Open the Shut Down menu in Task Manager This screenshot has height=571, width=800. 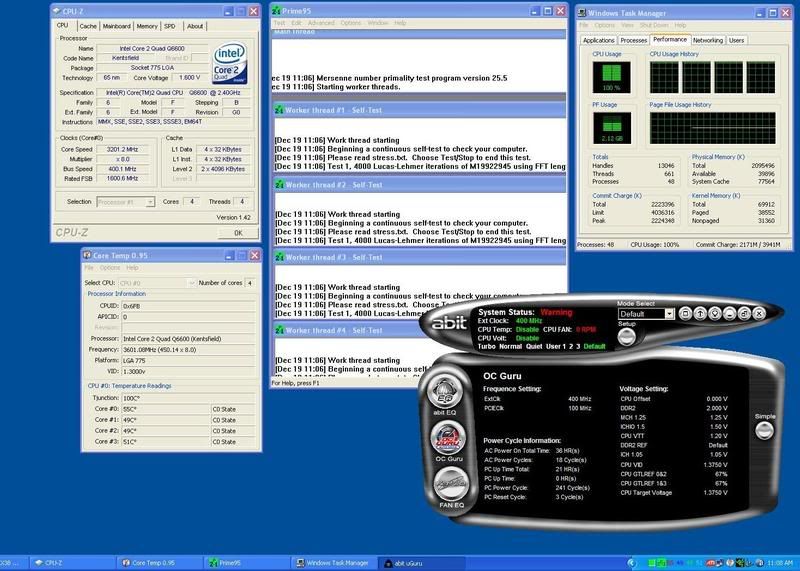coord(654,25)
